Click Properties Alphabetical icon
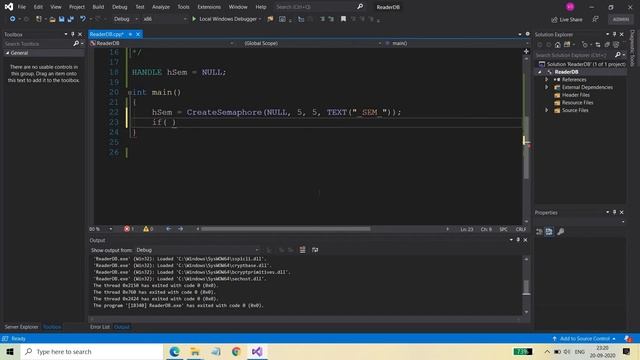640x360 pixels. (x=549, y=231)
